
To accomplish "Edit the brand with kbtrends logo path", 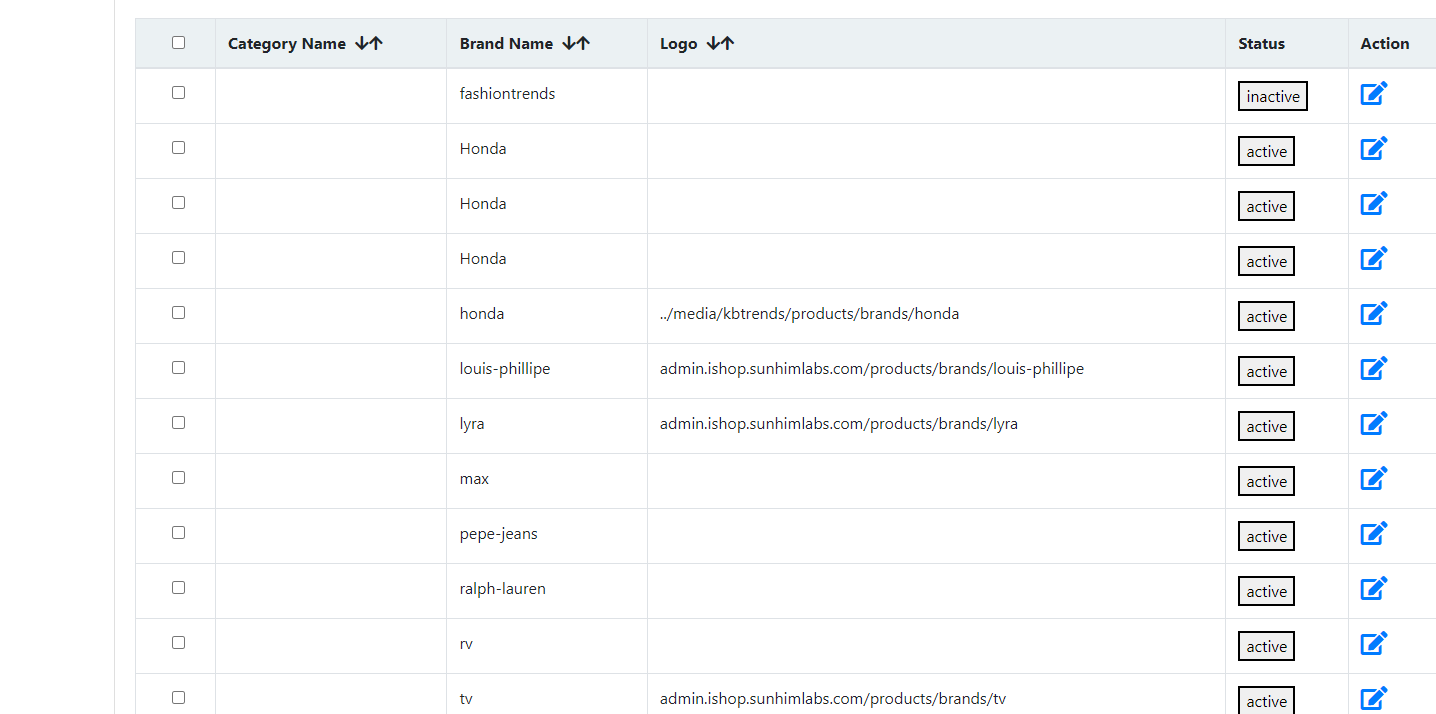I will (1374, 314).
